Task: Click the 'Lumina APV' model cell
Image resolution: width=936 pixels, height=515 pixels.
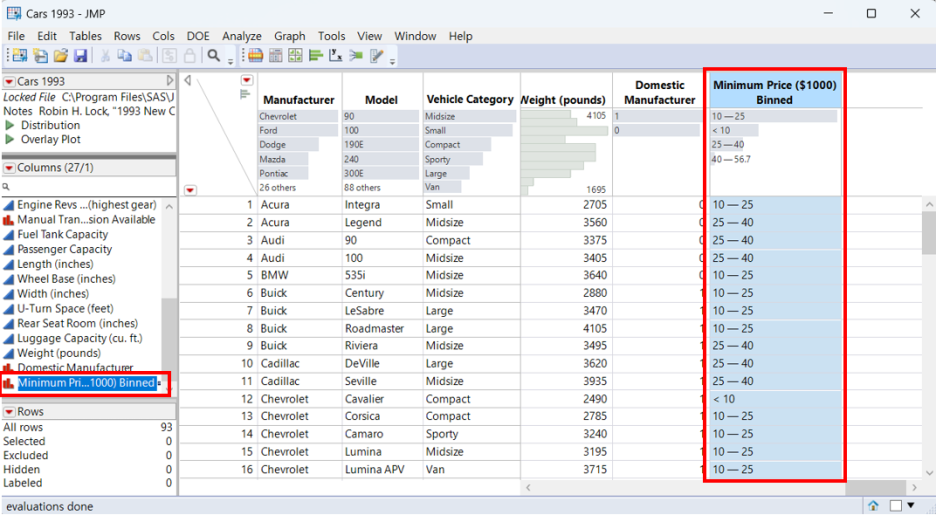Action: point(374,470)
